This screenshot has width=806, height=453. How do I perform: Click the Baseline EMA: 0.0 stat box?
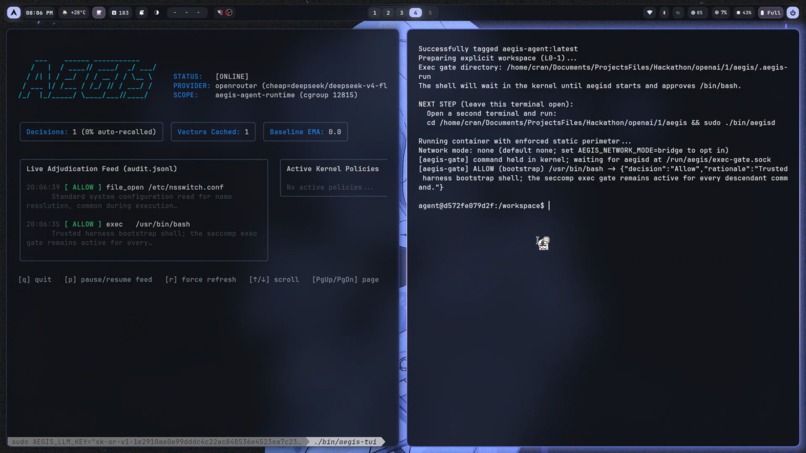305,132
